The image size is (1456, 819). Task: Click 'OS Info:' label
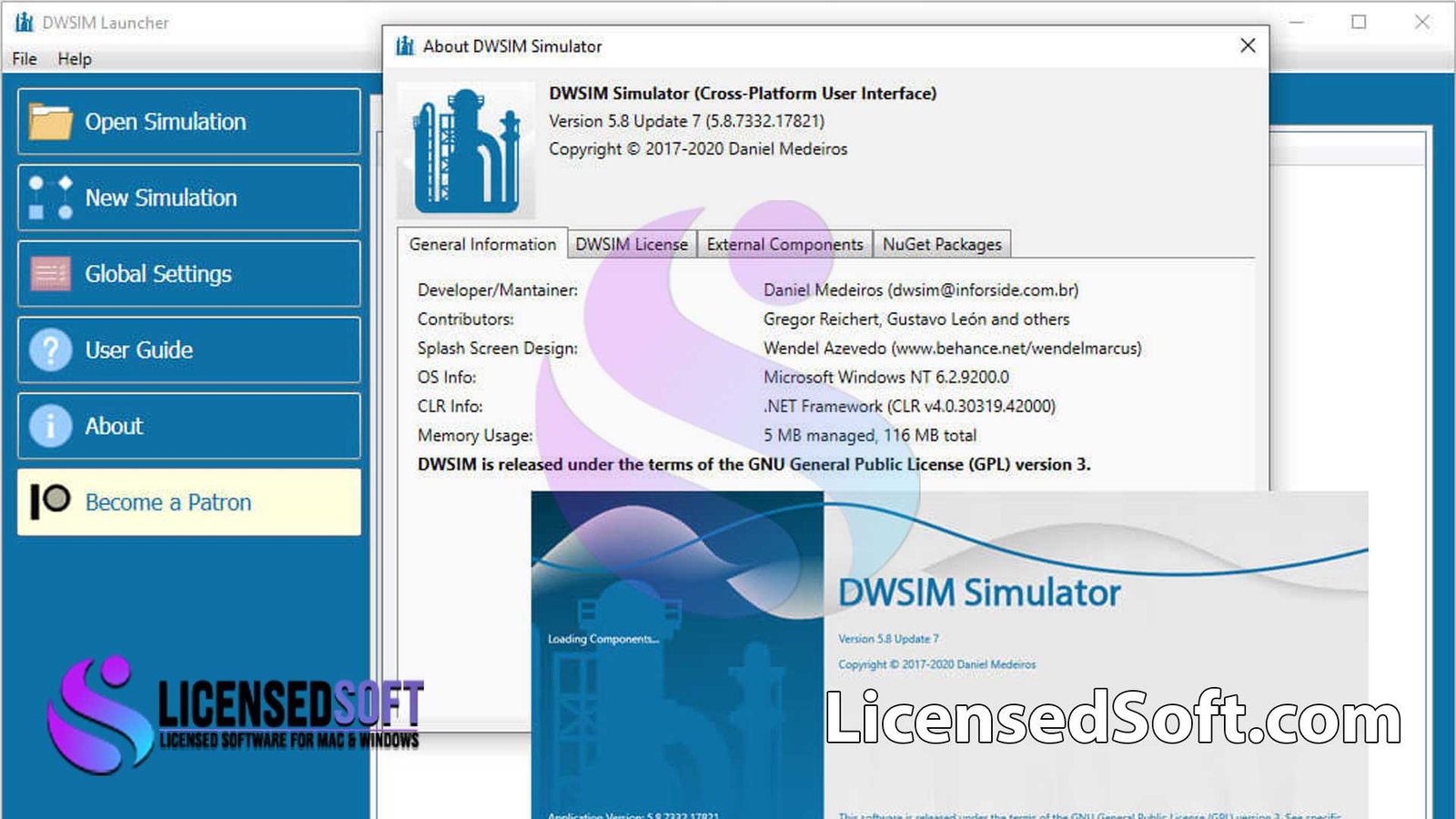(447, 377)
